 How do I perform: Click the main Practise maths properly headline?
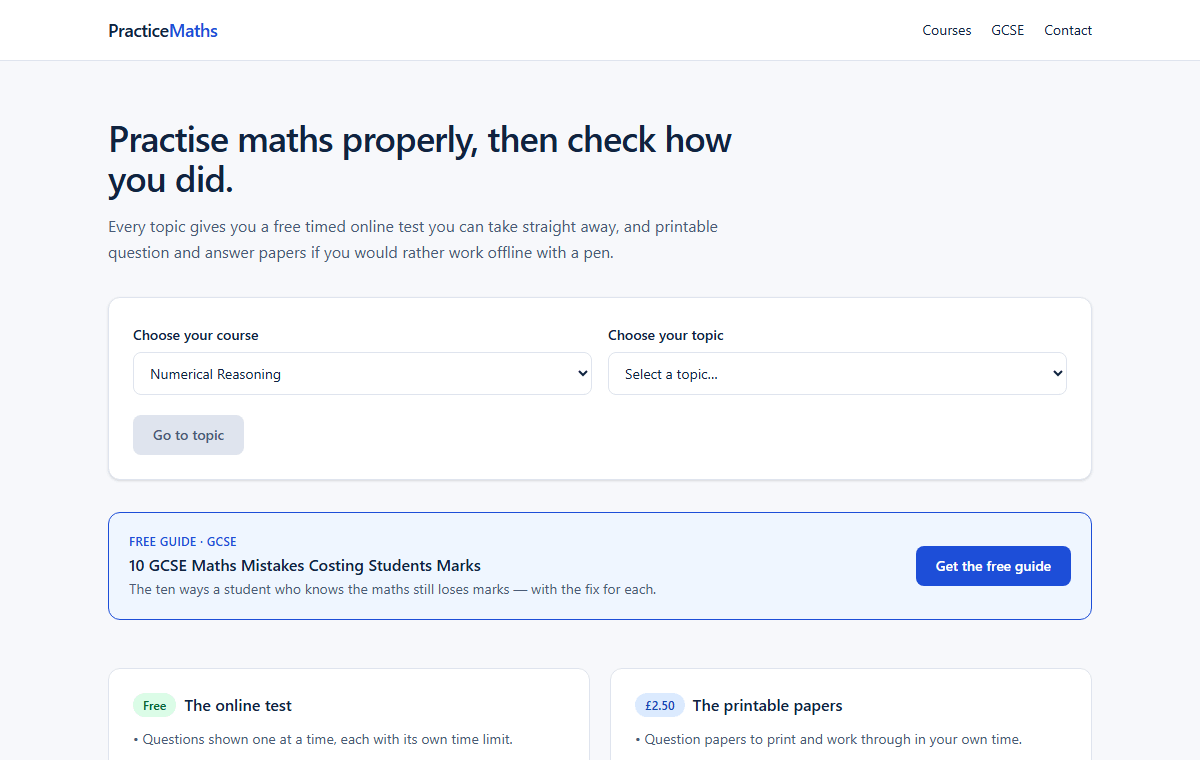pos(420,160)
